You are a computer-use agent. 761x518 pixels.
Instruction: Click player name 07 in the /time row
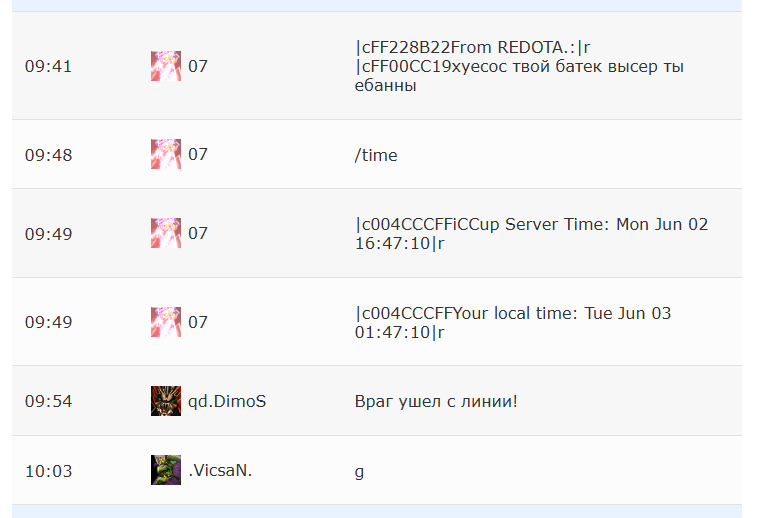click(x=198, y=154)
